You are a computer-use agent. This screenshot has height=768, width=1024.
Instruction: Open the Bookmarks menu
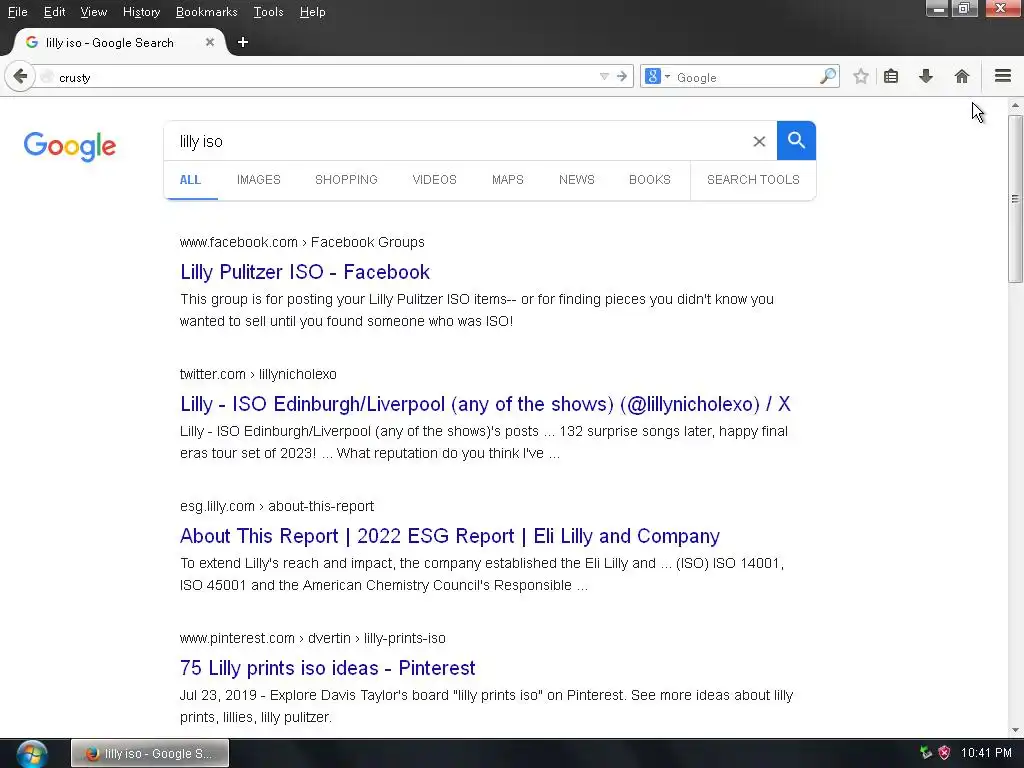(206, 12)
